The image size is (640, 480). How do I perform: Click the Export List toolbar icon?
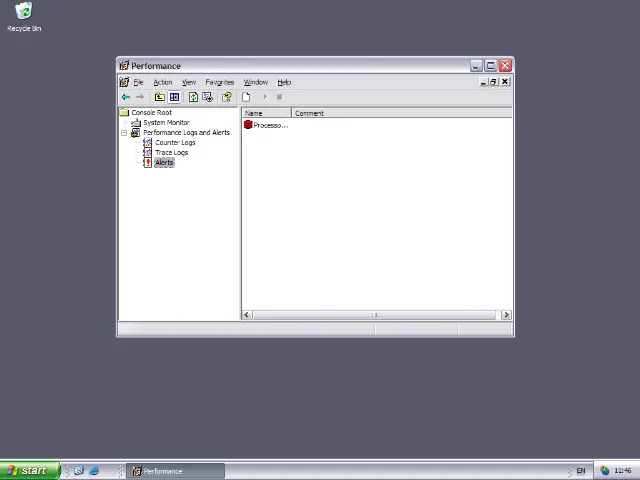pyautogui.click(x=207, y=97)
